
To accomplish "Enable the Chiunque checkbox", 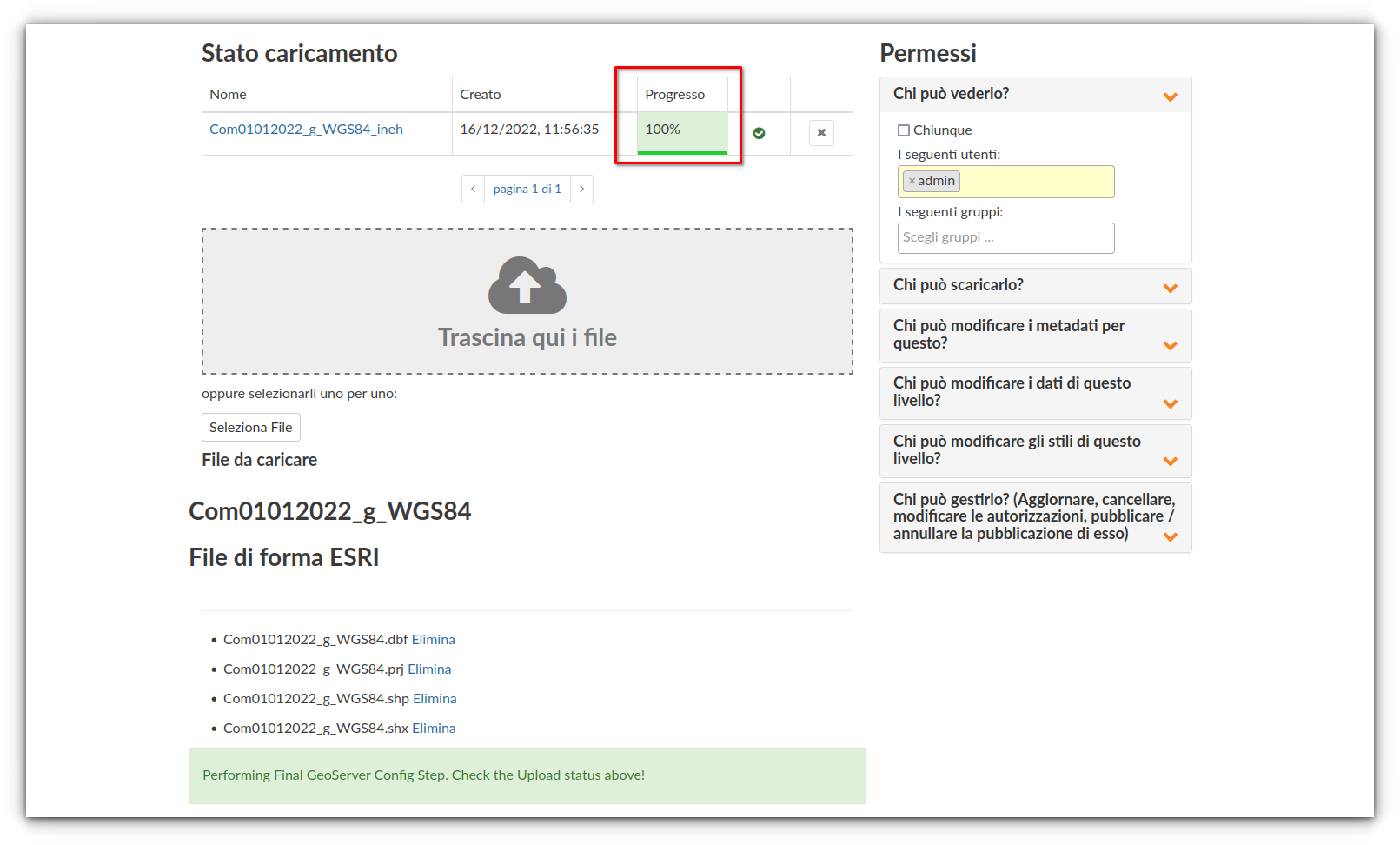I will 904,130.
